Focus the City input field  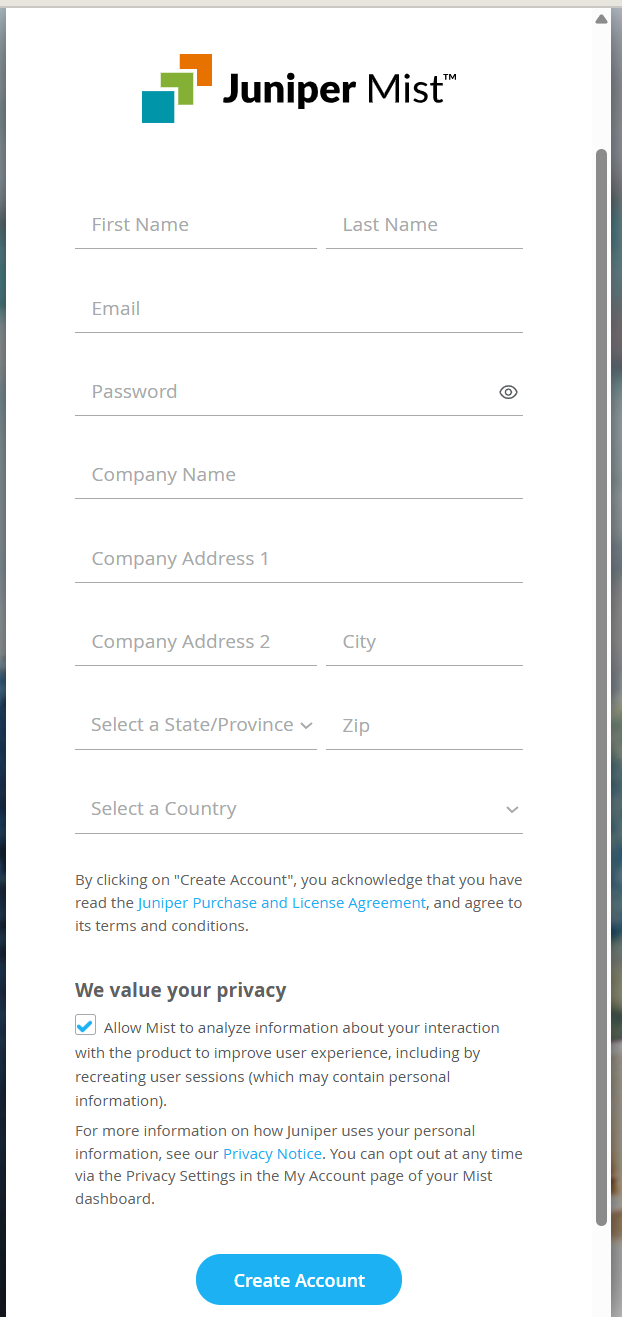[424, 642]
